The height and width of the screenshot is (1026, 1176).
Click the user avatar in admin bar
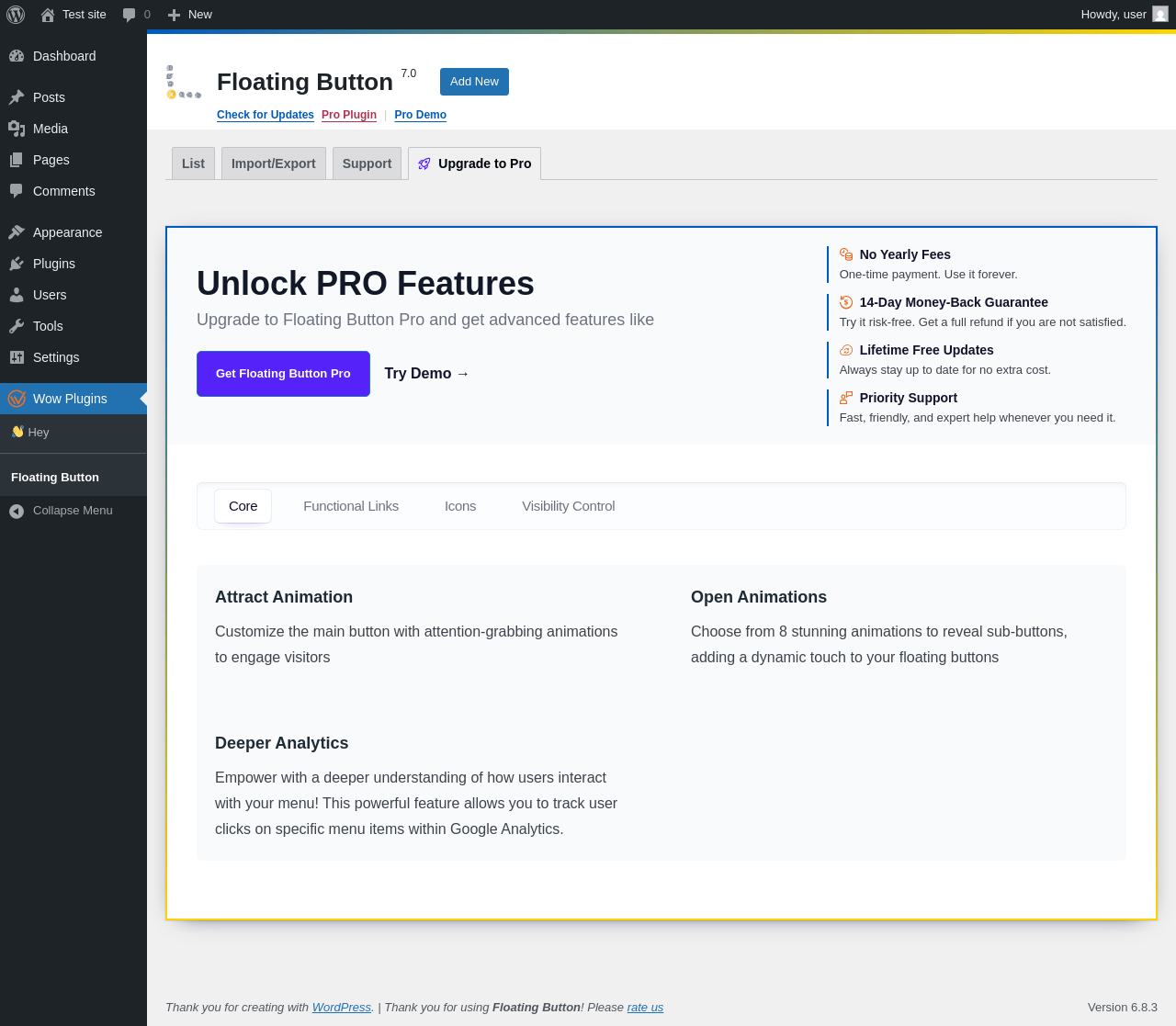1160,15
